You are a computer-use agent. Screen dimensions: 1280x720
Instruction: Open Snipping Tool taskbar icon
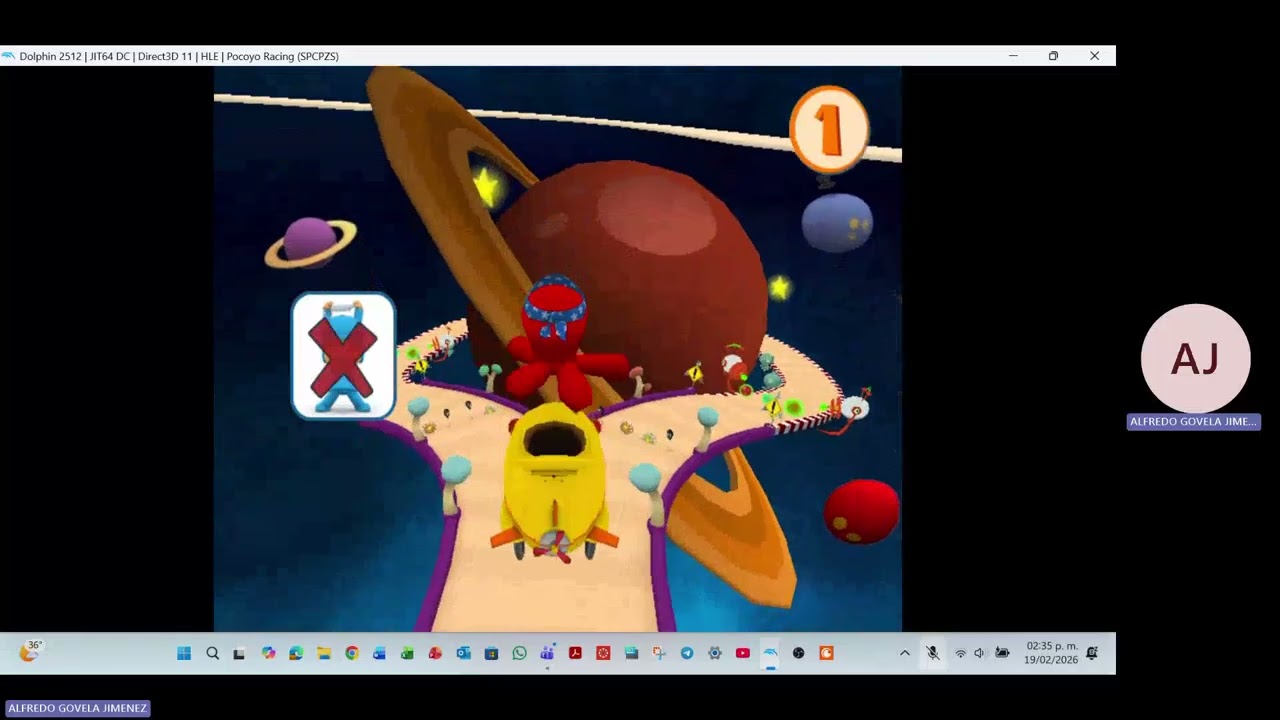pyautogui.click(x=659, y=653)
